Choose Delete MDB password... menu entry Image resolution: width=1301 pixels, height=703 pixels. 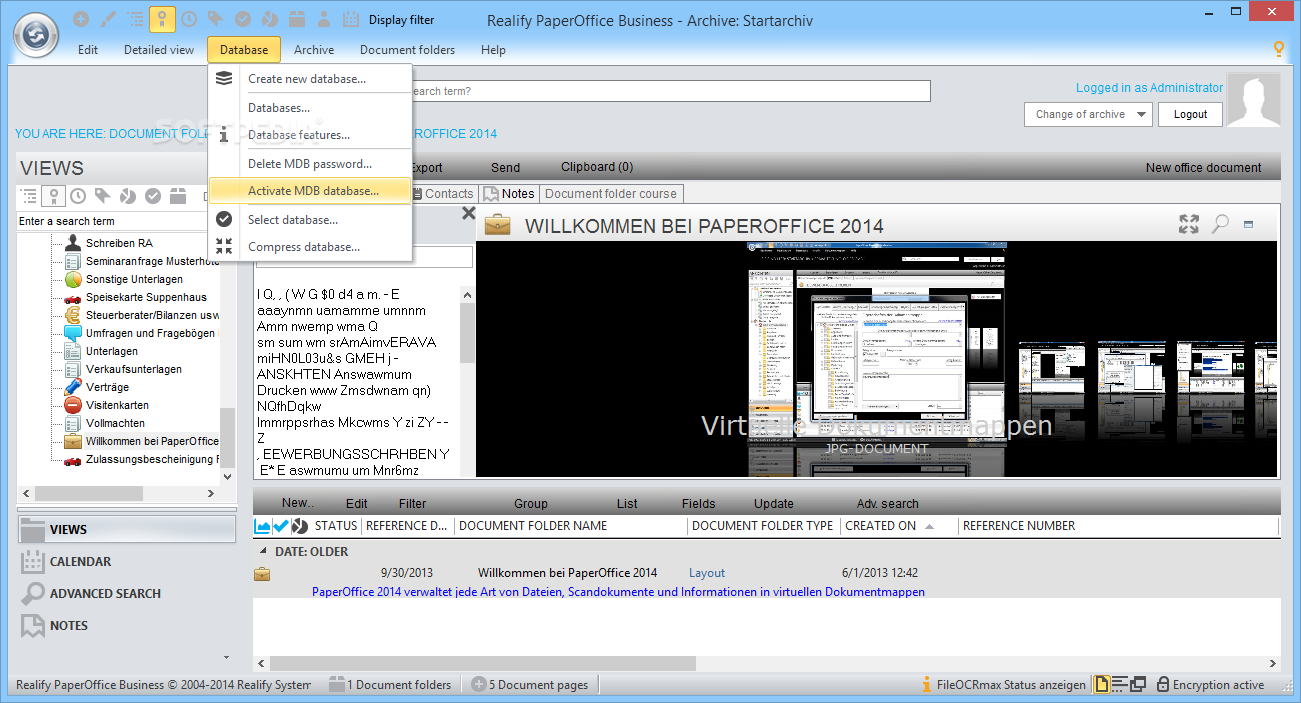(310, 163)
